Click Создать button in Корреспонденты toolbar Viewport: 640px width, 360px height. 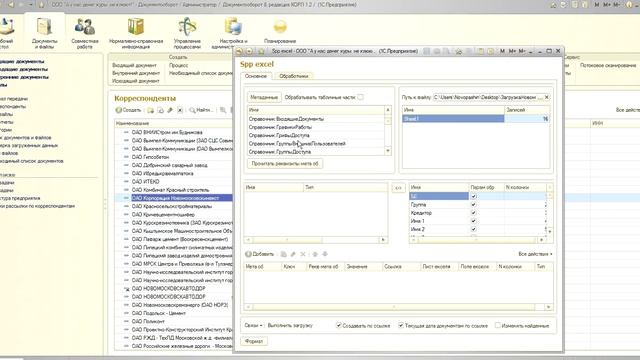click(128, 110)
